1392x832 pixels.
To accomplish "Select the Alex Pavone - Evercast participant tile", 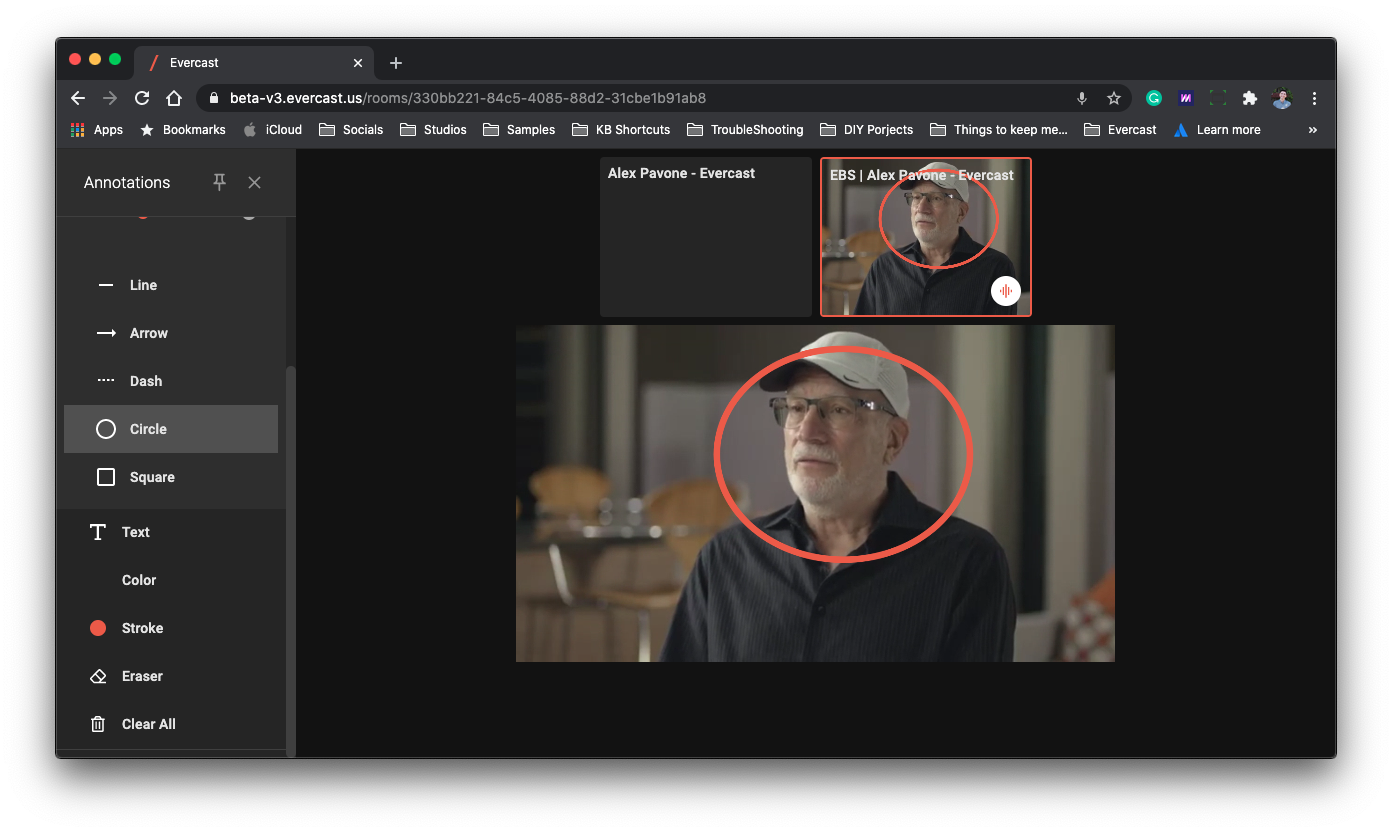I will point(706,237).
